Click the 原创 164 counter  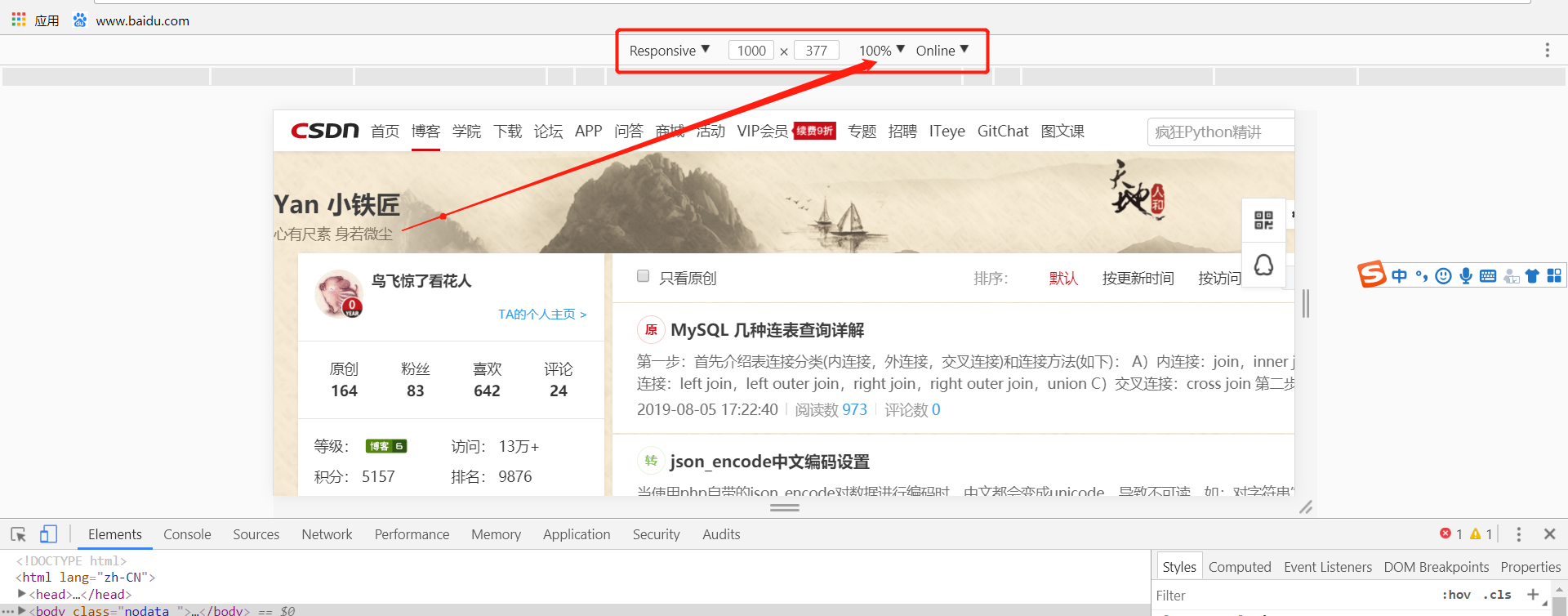click(344, 380)
